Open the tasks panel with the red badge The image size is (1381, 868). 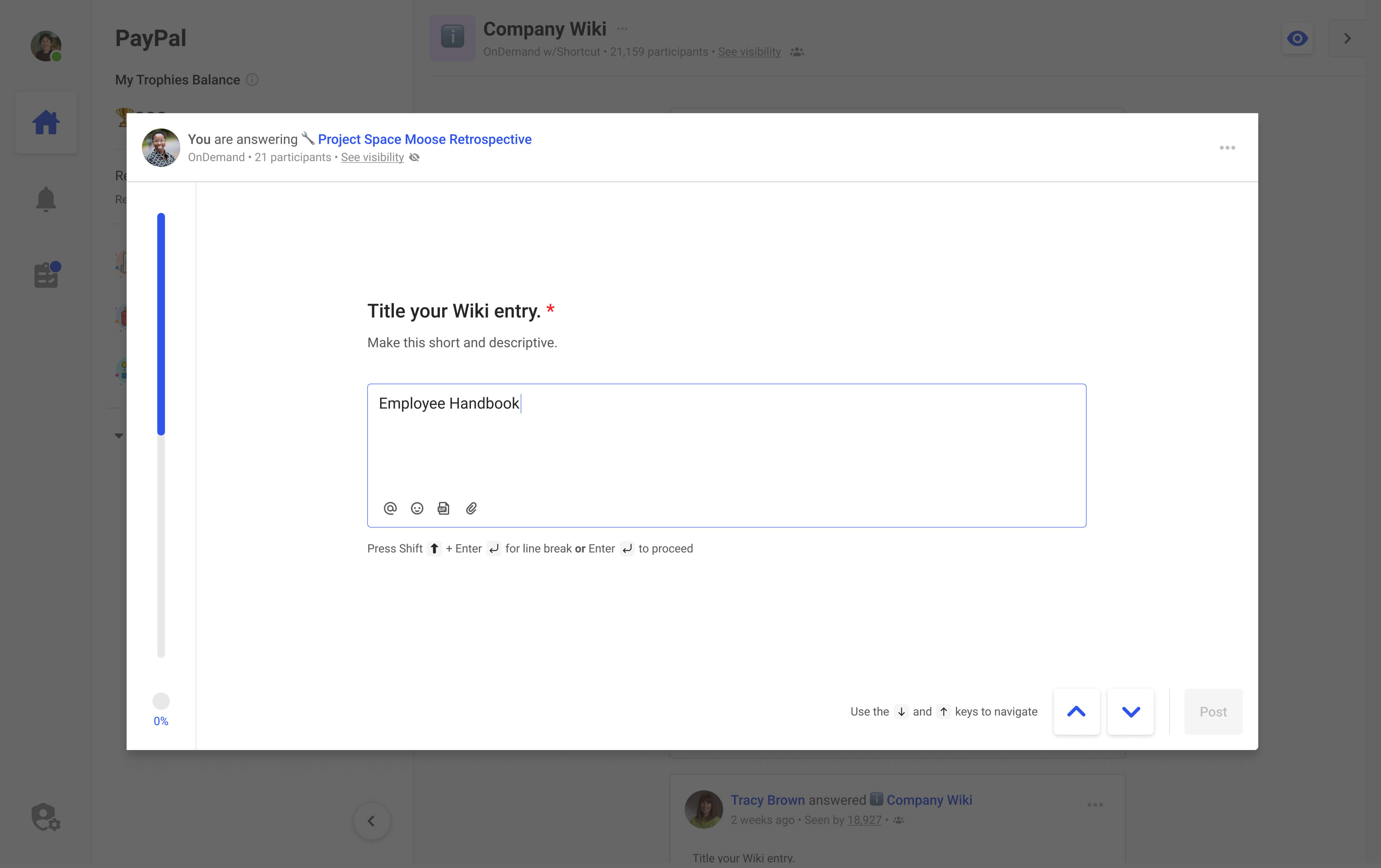point(46,274)
